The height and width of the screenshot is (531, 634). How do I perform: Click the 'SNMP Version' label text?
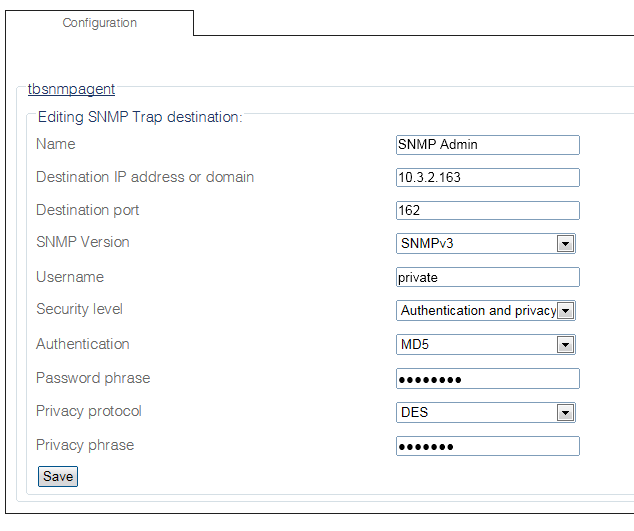click(x=83, y=242)
